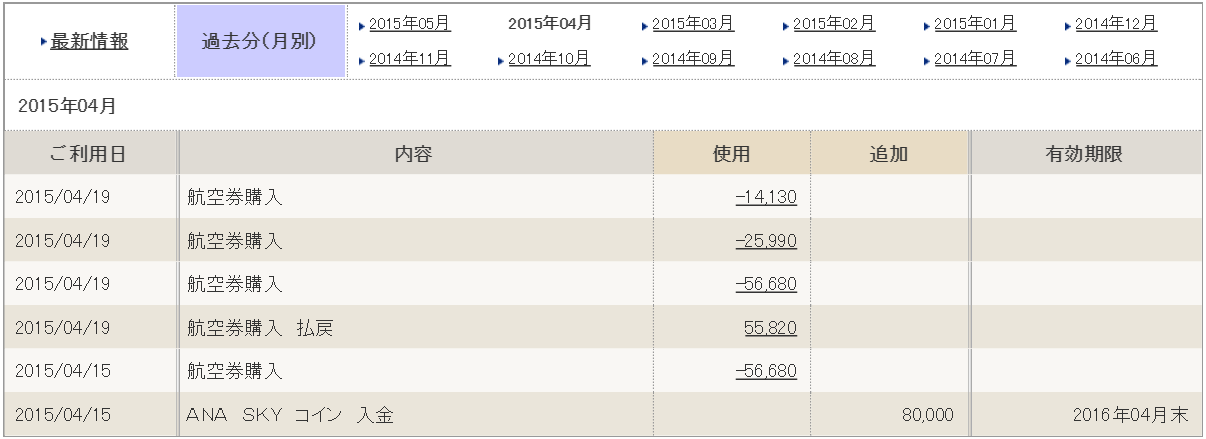1206x439 pixels.
Task: Select the 過去分(月別) tab
Action: click(x=260, y=41)
